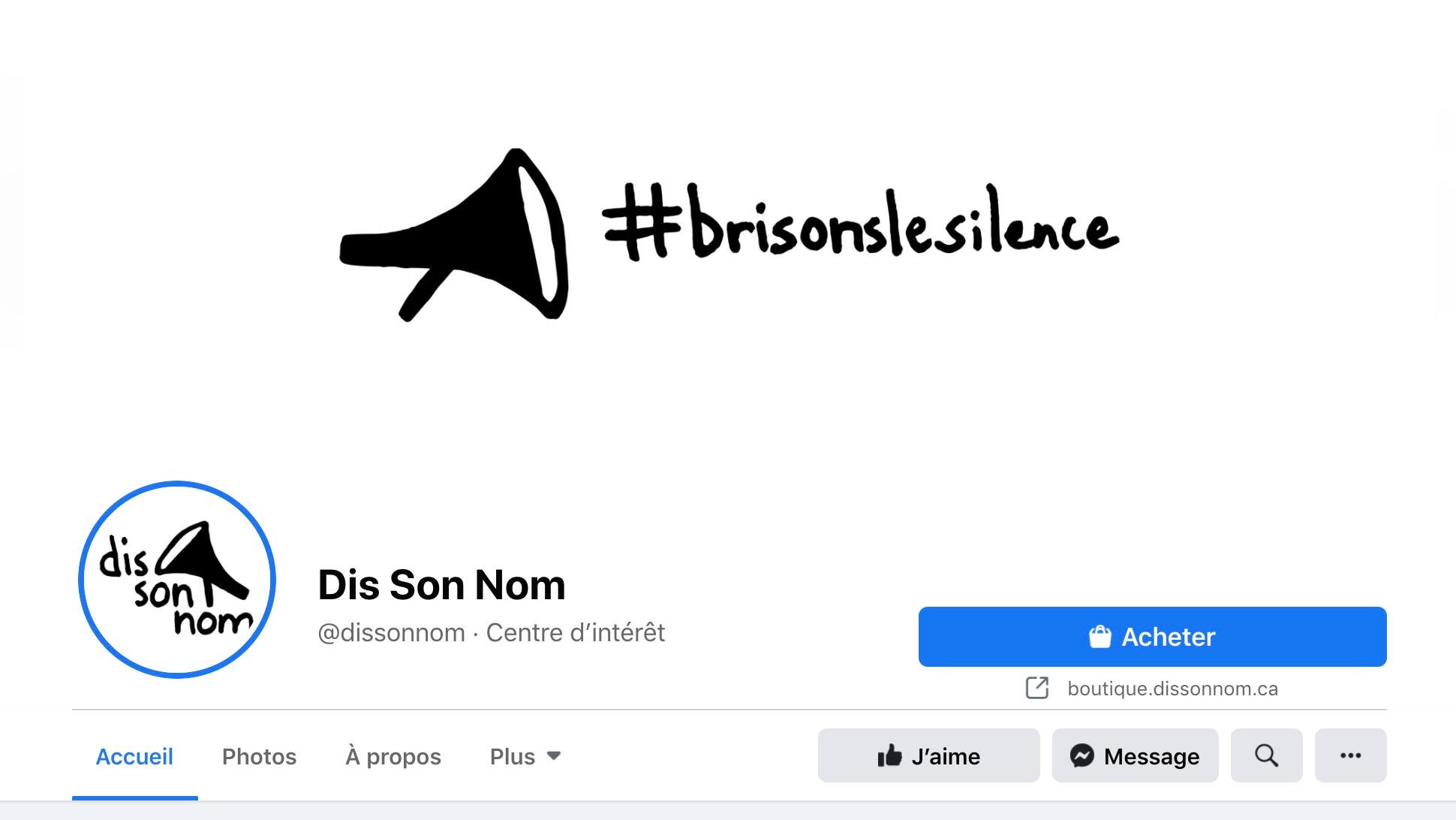This screenshot has width=1456, height=820.
Task: Click the external link icon beside boutique.dissonnom.ca
Action: (x=1037, y=688)
